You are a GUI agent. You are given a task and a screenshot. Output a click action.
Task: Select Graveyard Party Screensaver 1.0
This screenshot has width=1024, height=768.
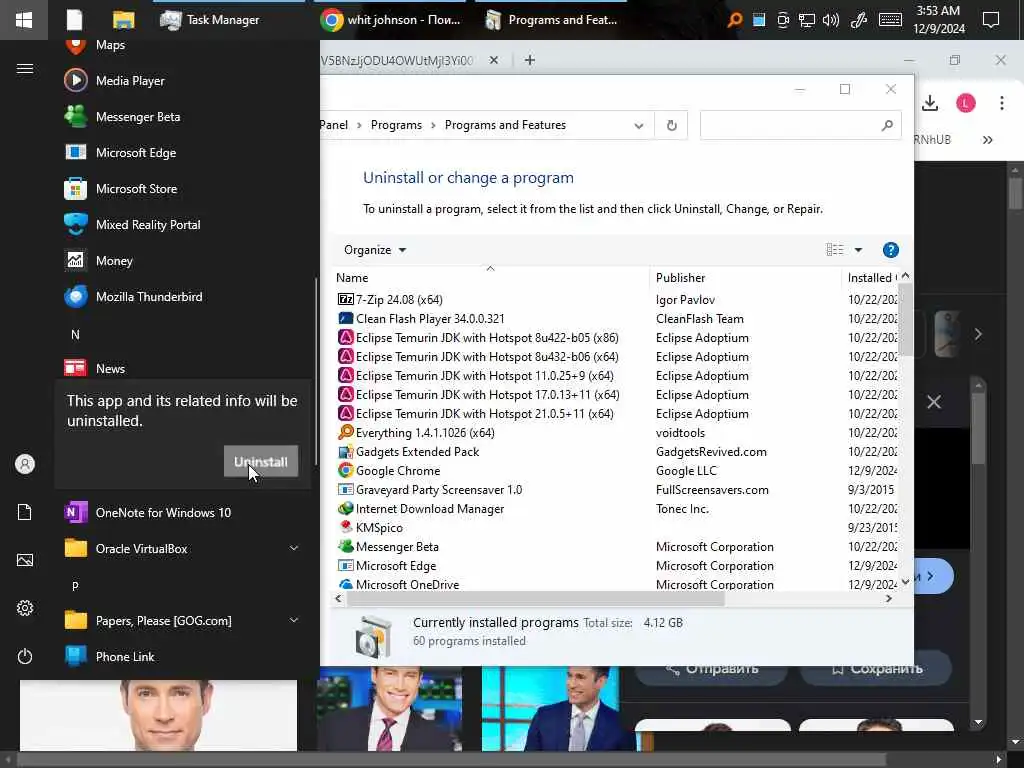pyautogui.click(x=439, y=490)
